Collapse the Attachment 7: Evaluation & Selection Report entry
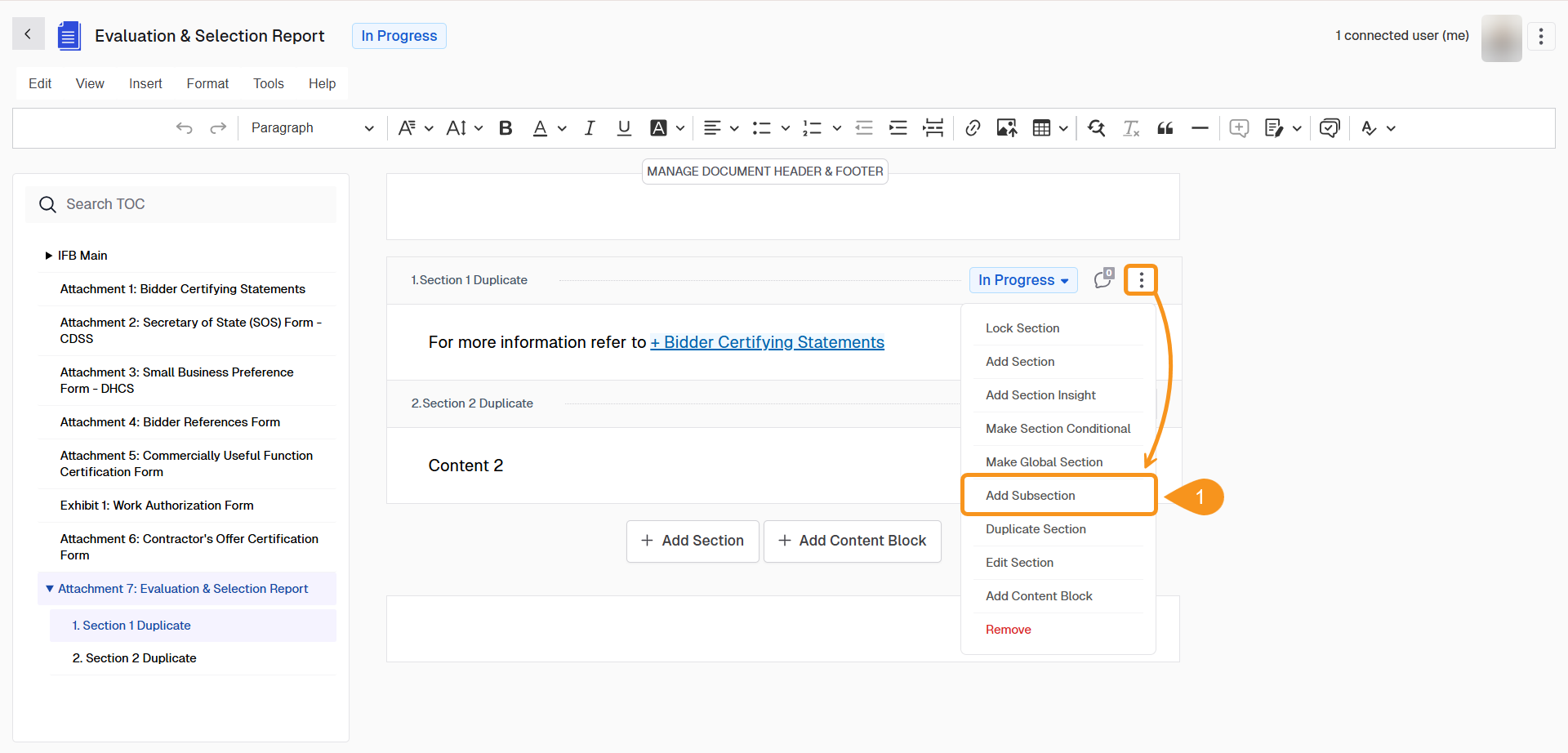Viewport: 1568px width, 753px height. 49,588
